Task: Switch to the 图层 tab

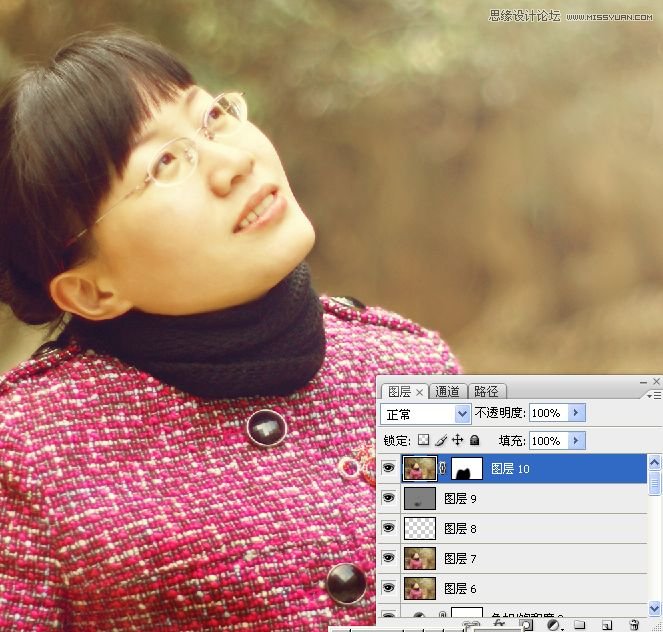Action: 399,391
